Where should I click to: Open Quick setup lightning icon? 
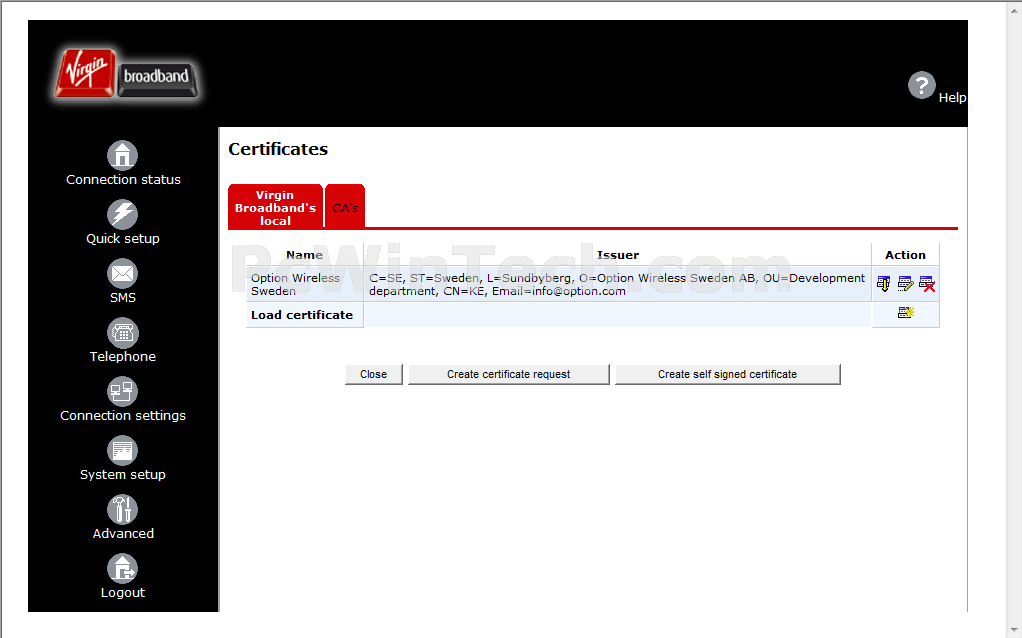click(x=123, y=214)
